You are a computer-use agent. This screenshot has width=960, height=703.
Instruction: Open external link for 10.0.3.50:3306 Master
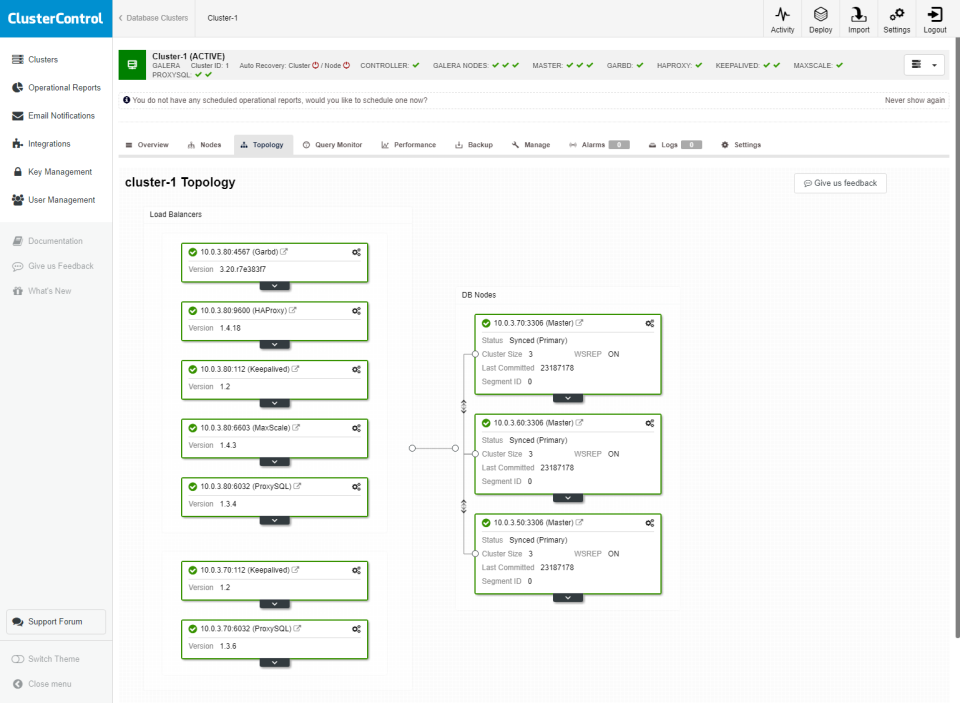point(579,522)
